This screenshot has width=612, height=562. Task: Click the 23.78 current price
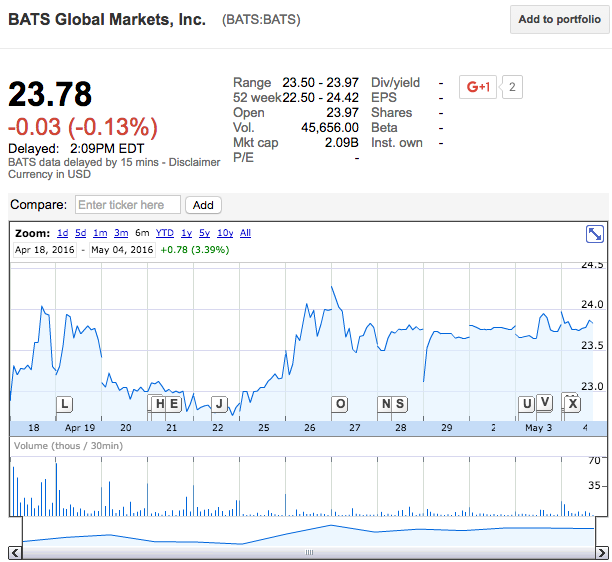pyautogui.click(x=50, y=94)
